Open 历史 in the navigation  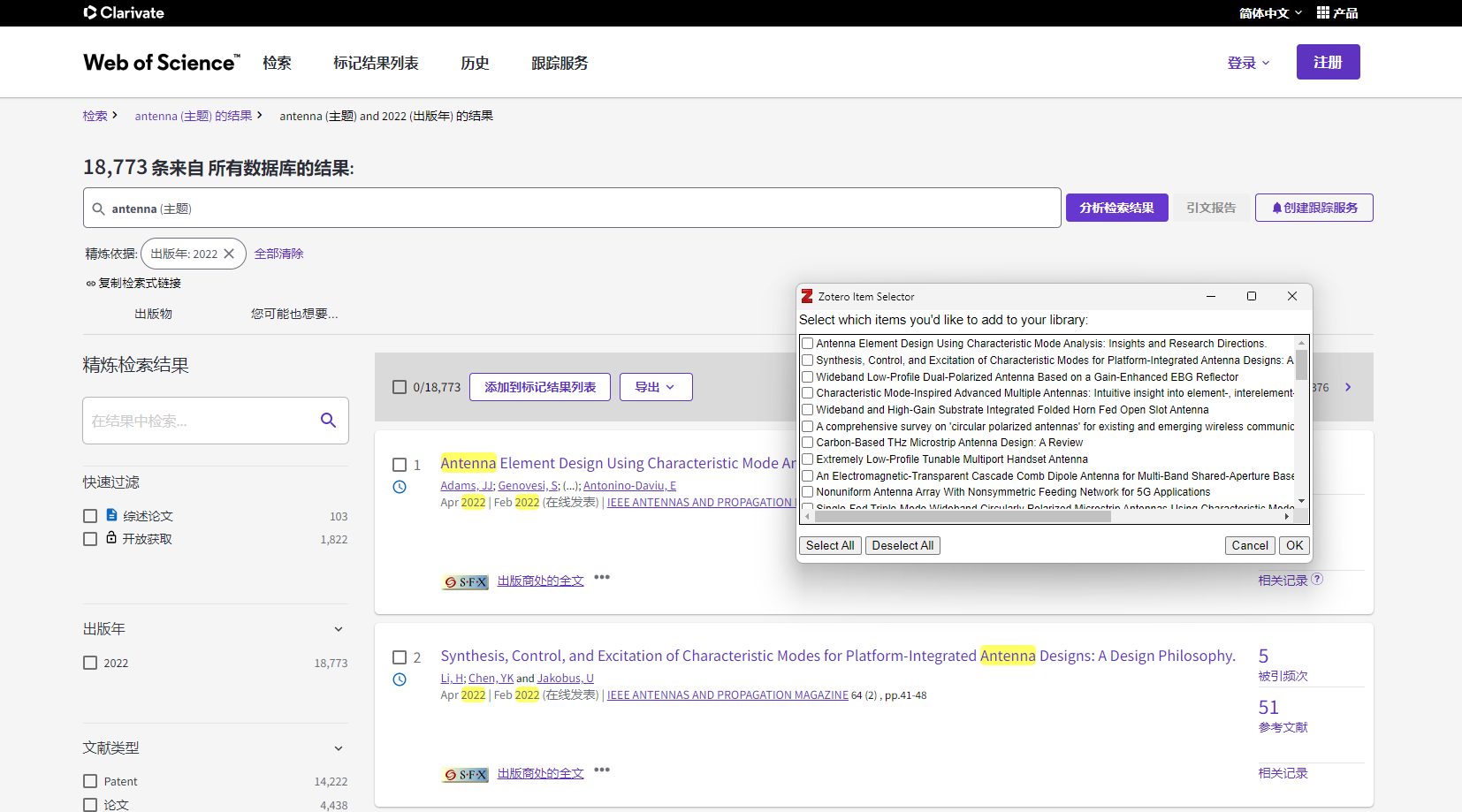(475, 63)
